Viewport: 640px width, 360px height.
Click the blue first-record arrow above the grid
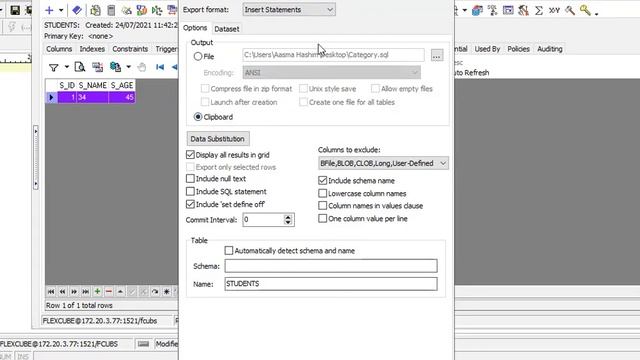[x=160, y=67]
